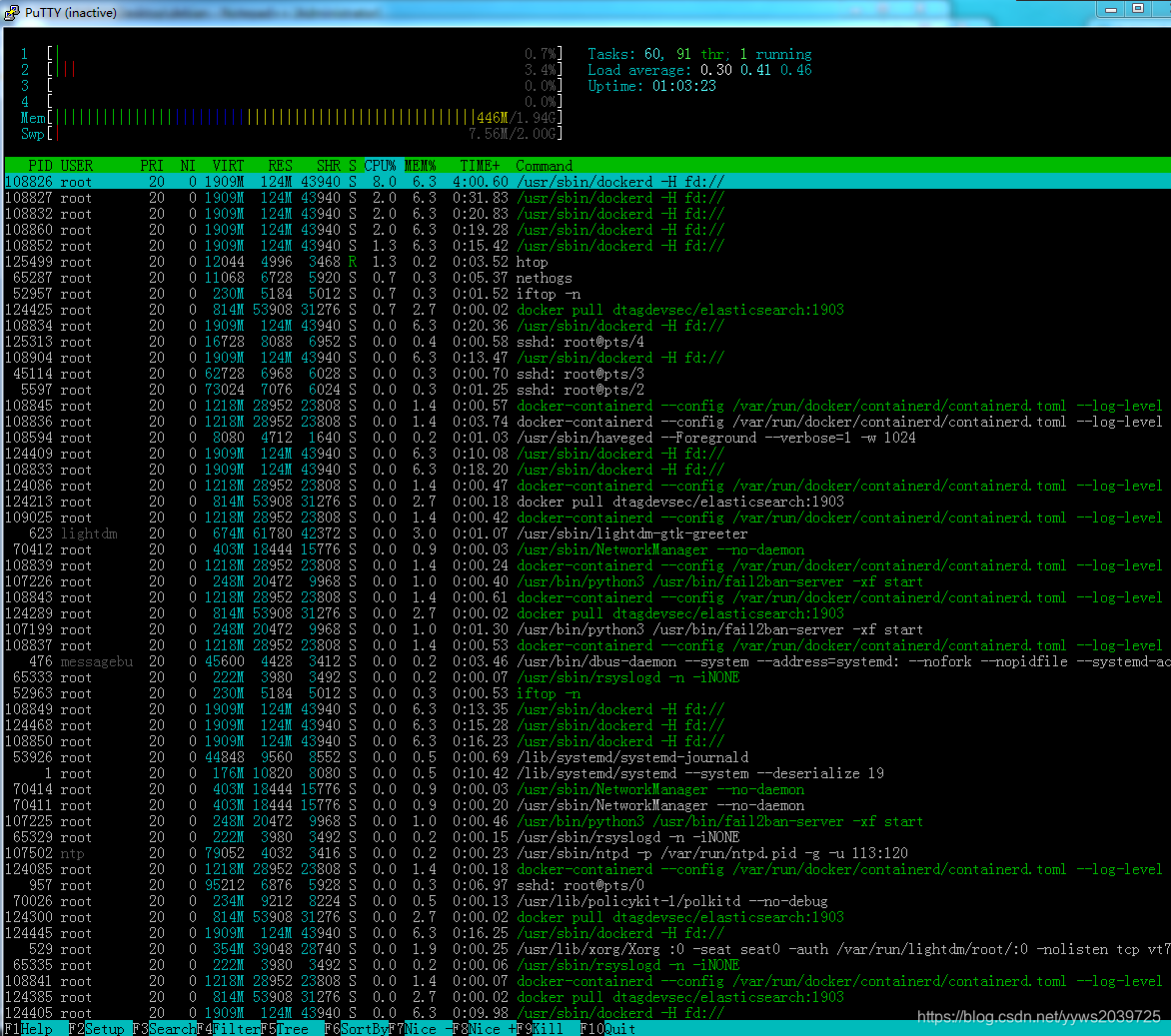The width and height of the screenshot is (1171, 1036).
Task: Select the systemd PID 1 process row
Action: pyautogui.click(x=585, y=773)
